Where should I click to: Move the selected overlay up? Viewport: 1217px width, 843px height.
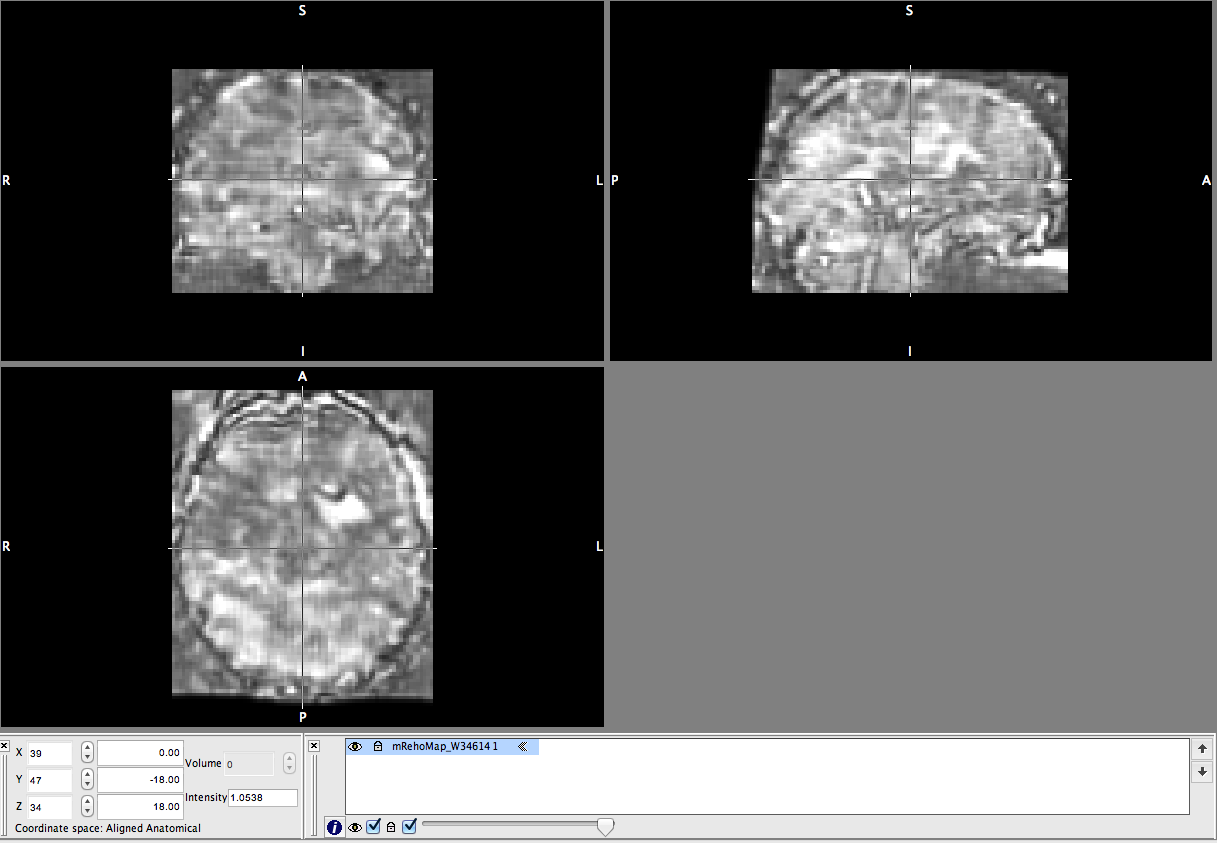[x=1202, y=749]
